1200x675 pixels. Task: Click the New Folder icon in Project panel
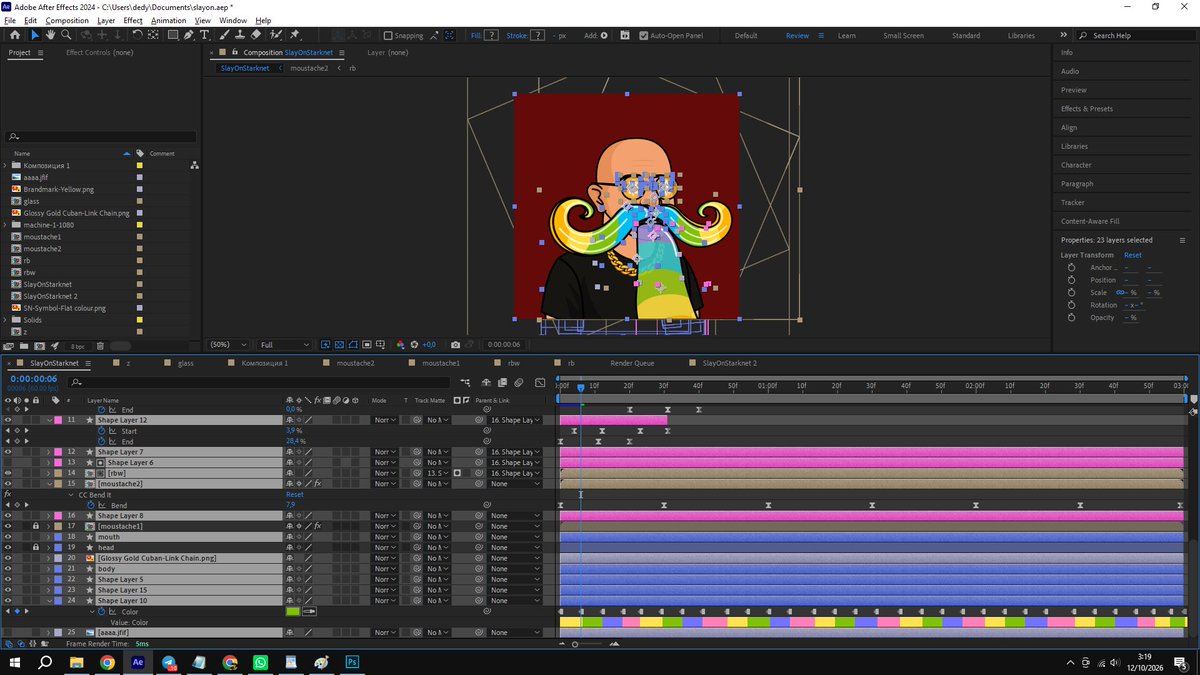[24, 346]
